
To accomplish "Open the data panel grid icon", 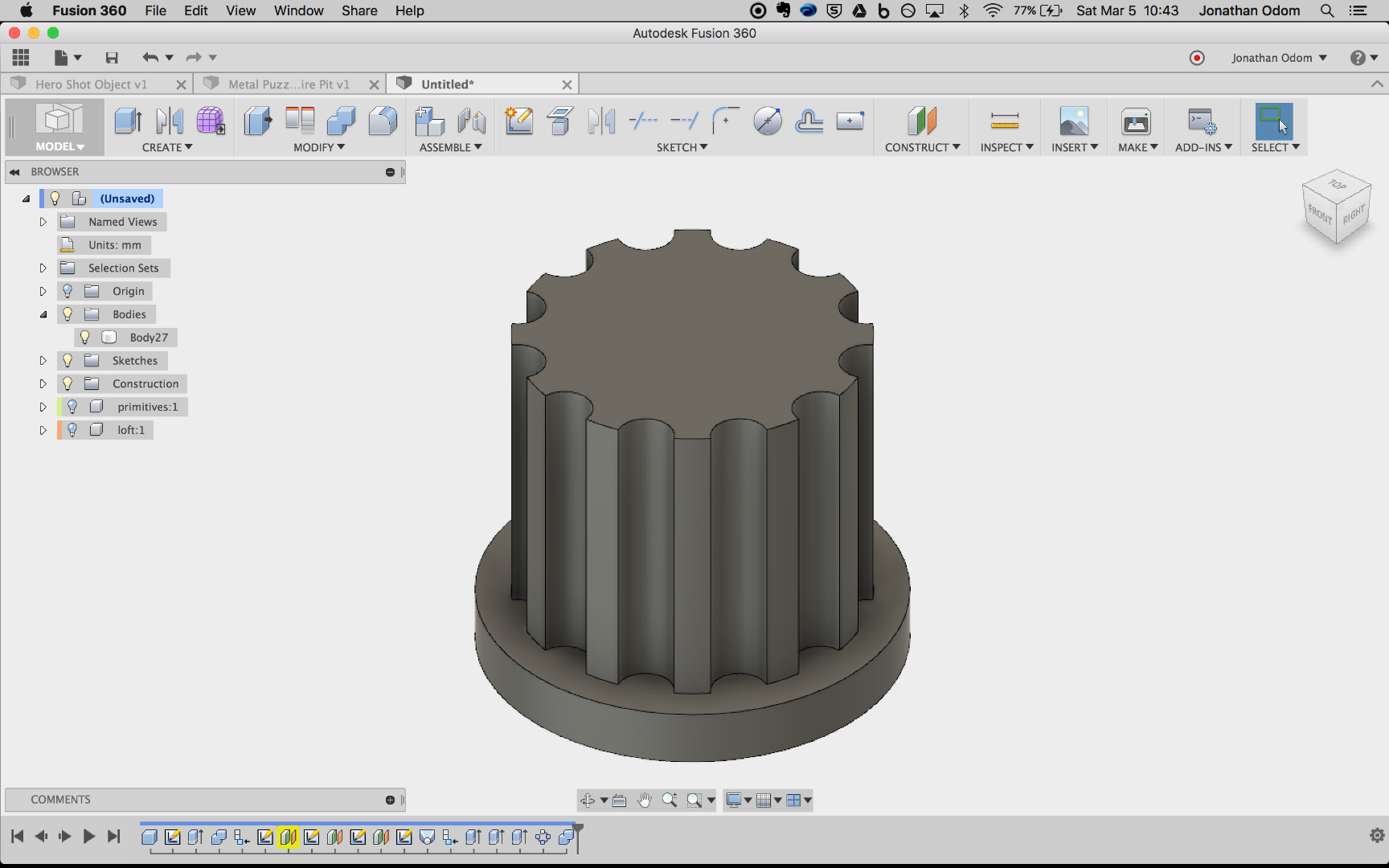I will [x=21, y=58].
